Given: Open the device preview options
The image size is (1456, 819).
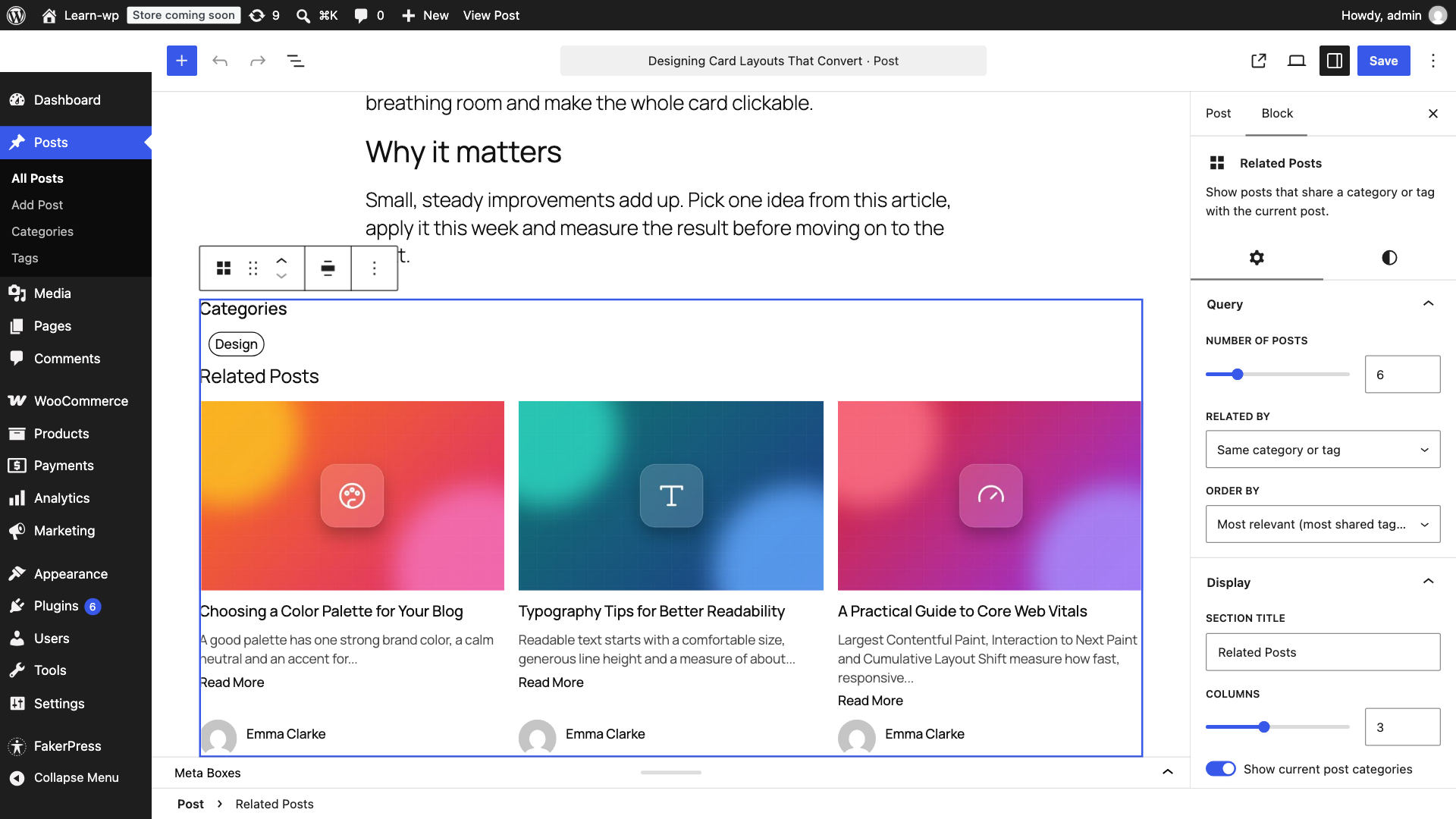Looking at the screenshot, I should coord(1297,61).
